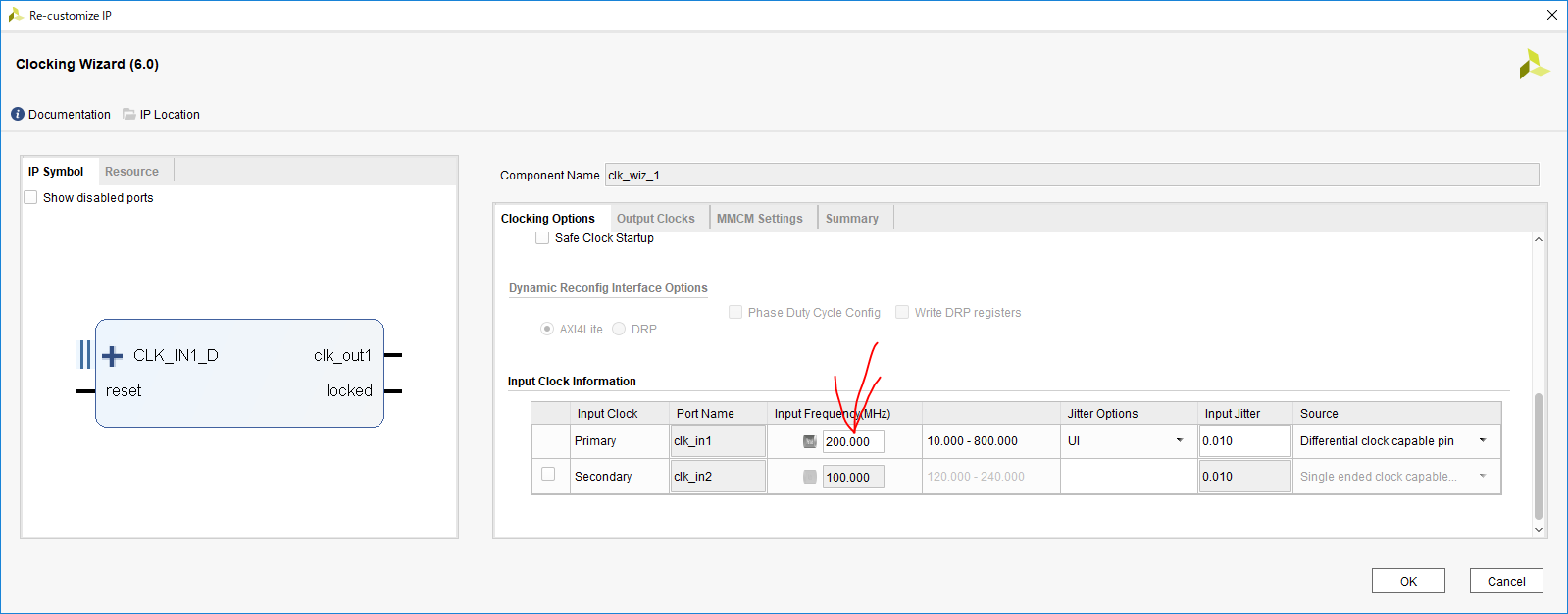
Task: Toggle Safe Clock Startup checkbox
Action: (x=542, y=238)
